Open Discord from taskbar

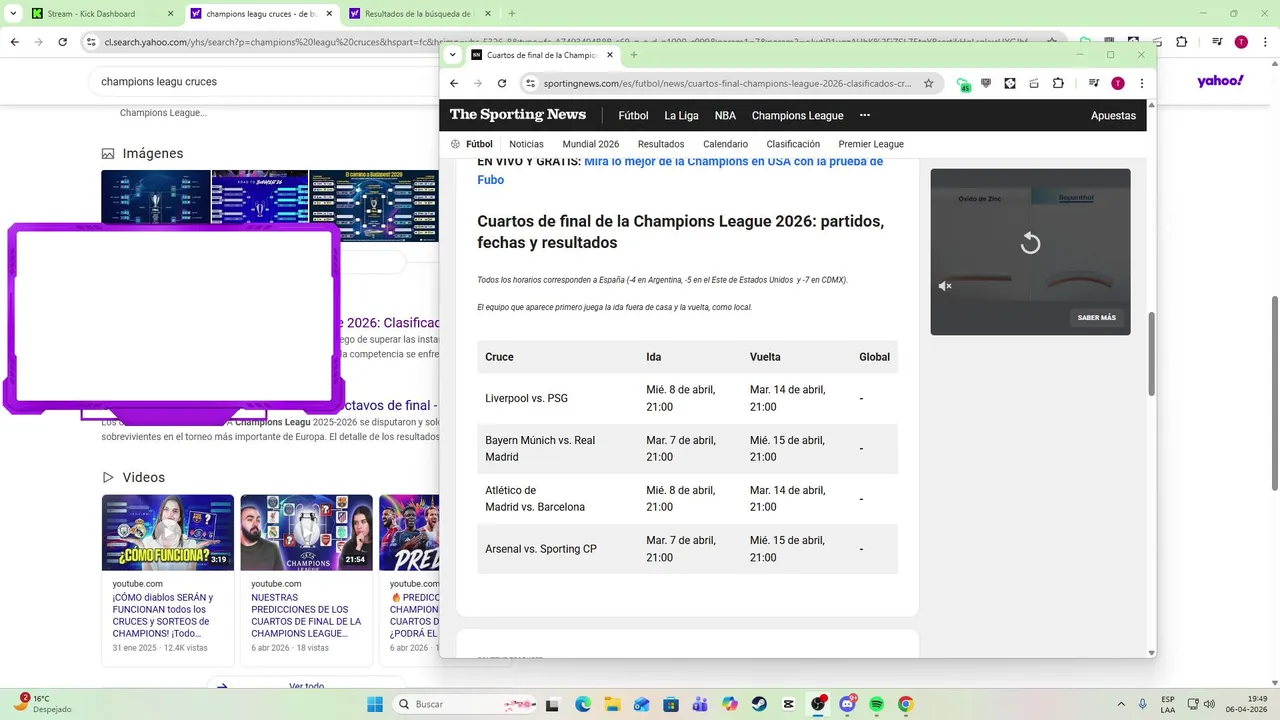(848, 704)
